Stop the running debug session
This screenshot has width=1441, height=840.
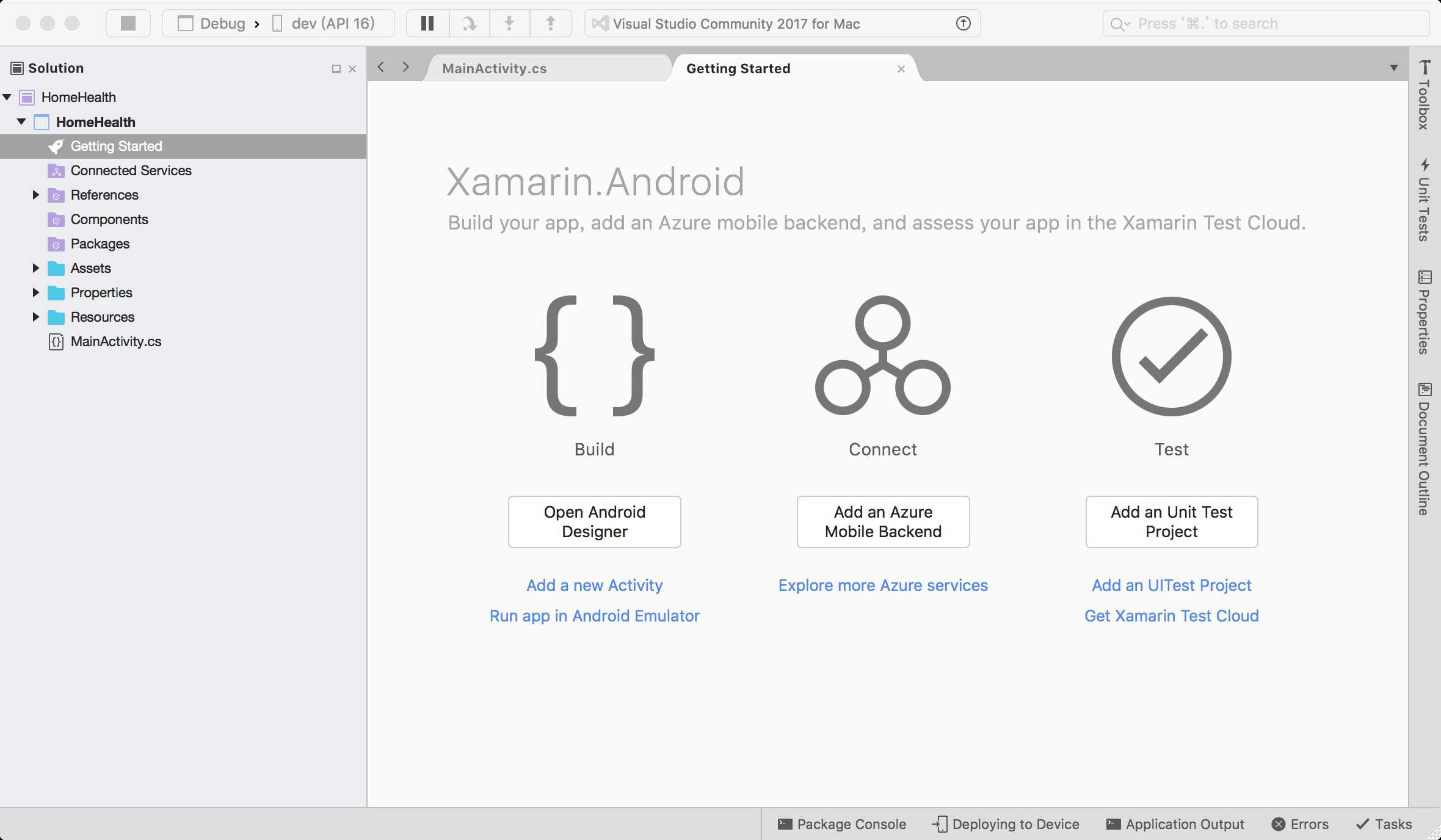tap(128, 23)
